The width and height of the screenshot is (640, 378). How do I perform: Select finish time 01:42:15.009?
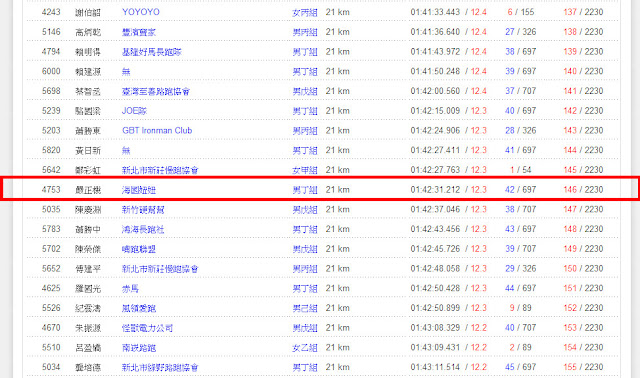coord(435,111)
